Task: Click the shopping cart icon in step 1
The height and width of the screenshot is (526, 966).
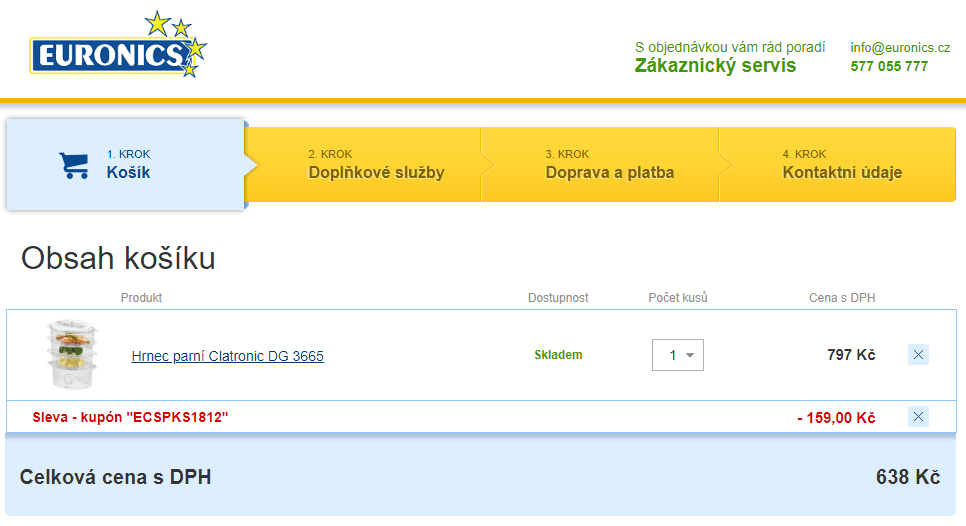Action: 74,165
